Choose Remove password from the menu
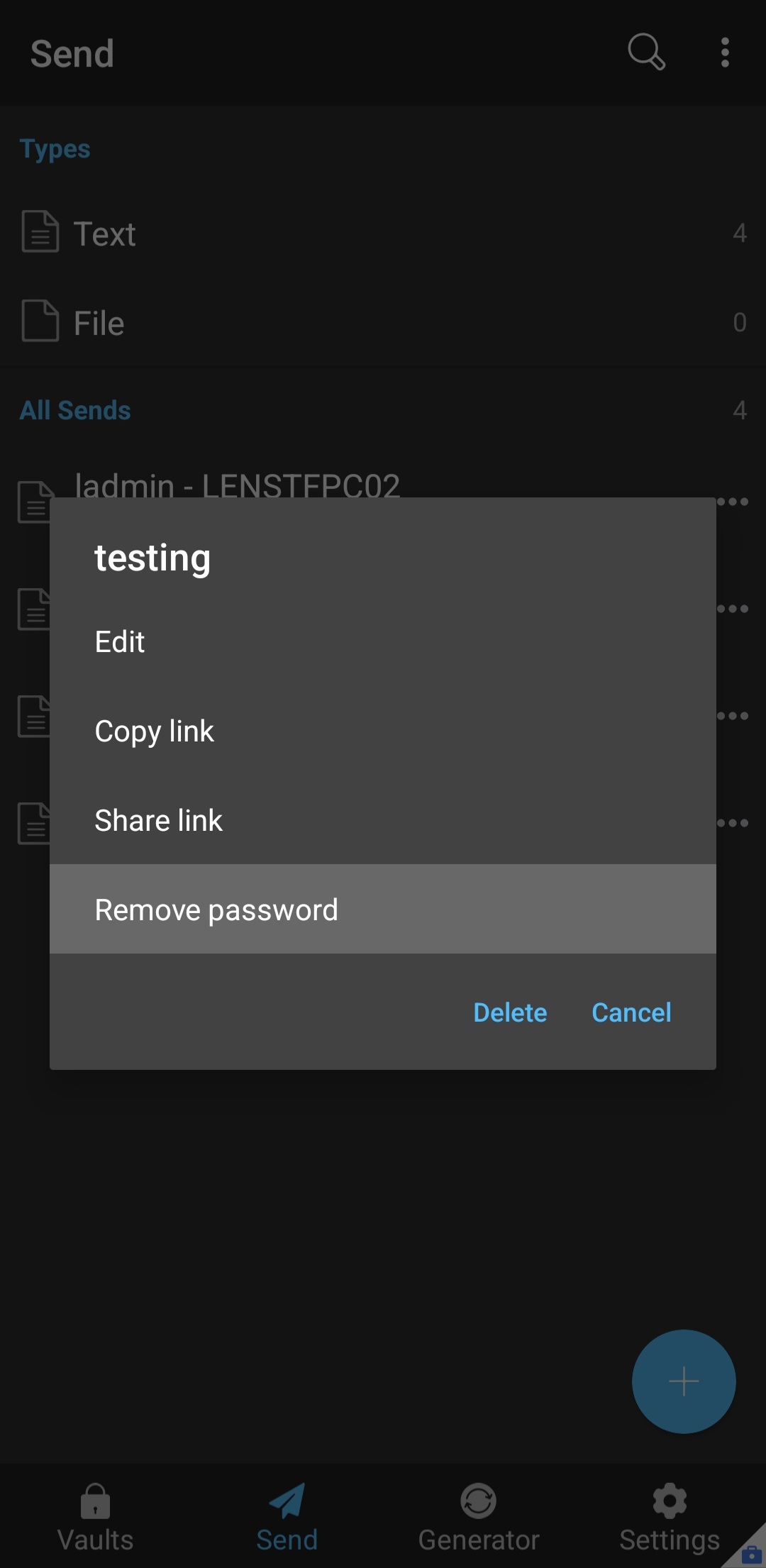Screen dimensions: 766x1568 click(216, 909)
